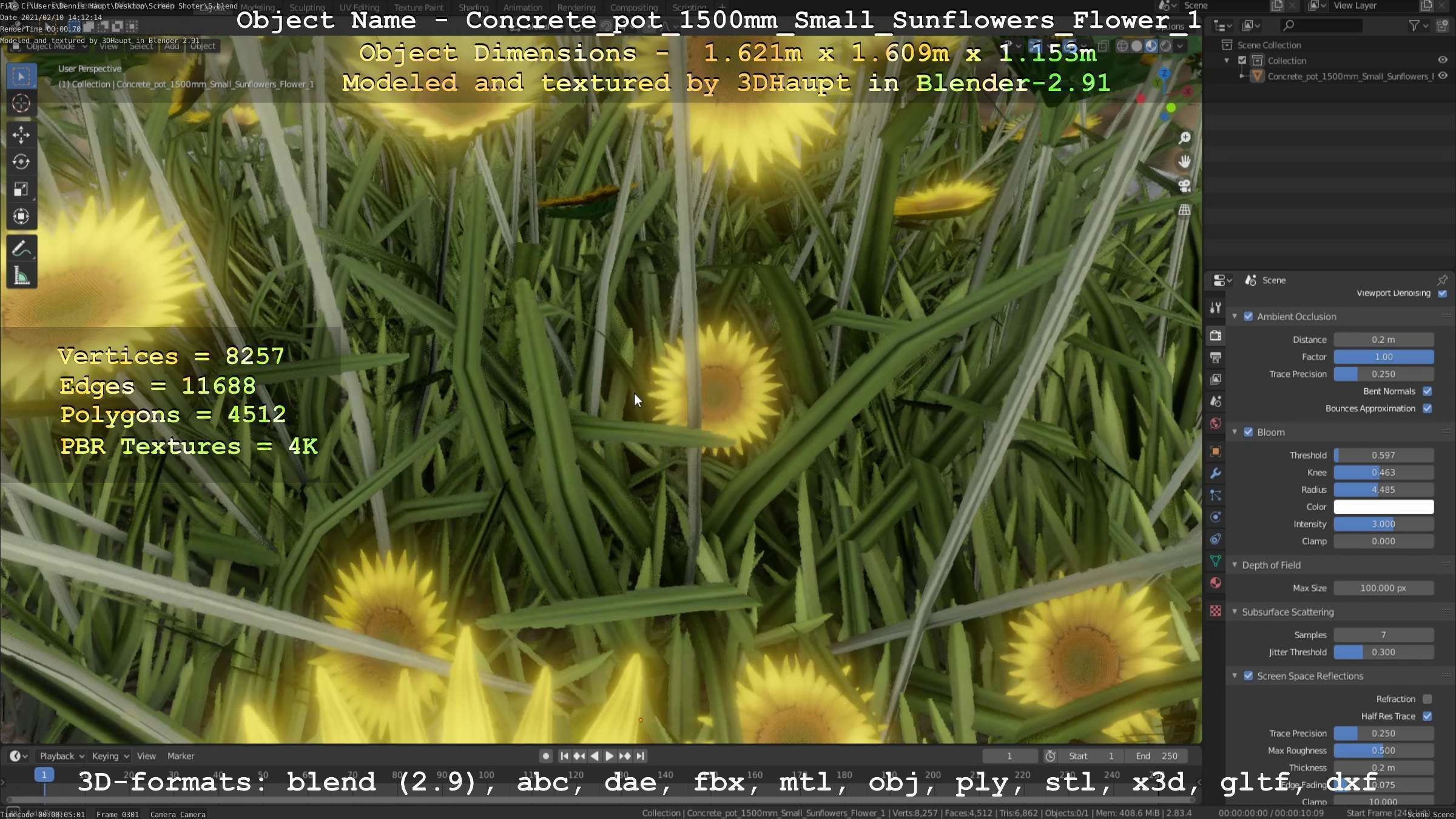Switch viewport to rendered shading

(1165, 46)
